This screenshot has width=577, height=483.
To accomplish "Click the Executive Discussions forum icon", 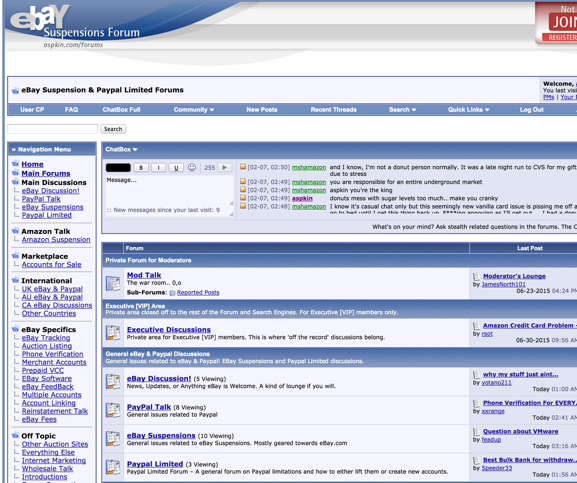I will [113, 333].
